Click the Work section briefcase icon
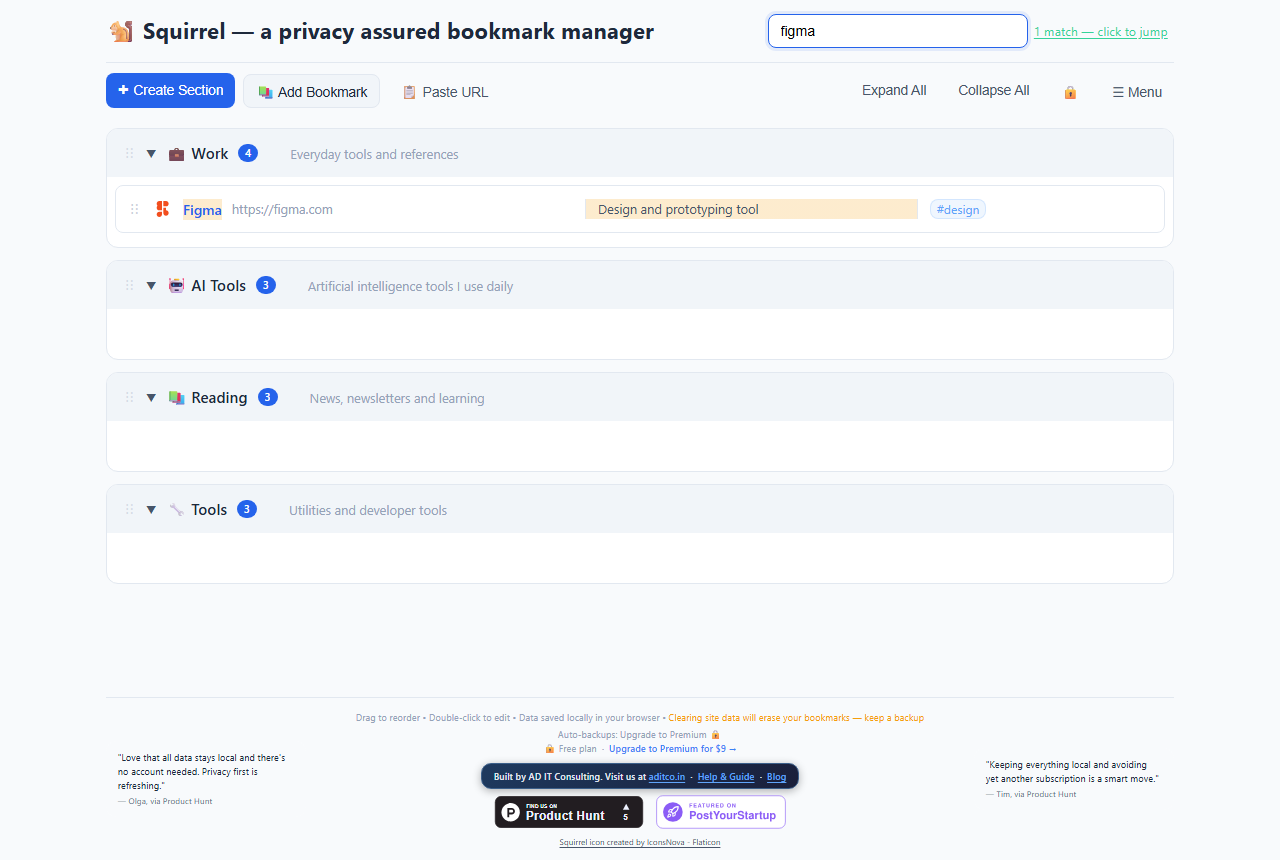Image resolution: width=1280 pixels, height=860 pixels. coord(176,154)
